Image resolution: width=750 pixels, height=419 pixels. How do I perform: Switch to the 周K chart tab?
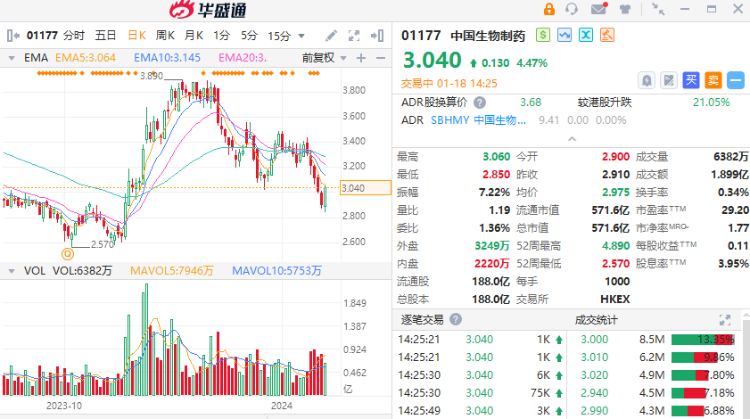click(165, 35)
